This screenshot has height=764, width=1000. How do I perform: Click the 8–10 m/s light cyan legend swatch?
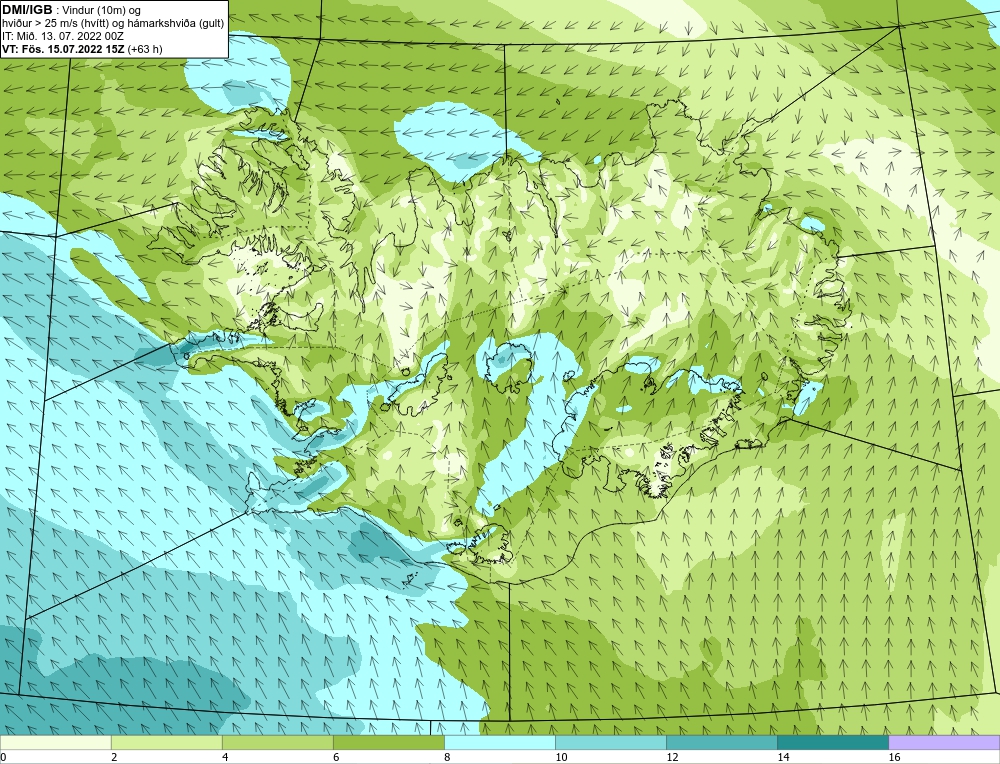click(x=499, y=743)
